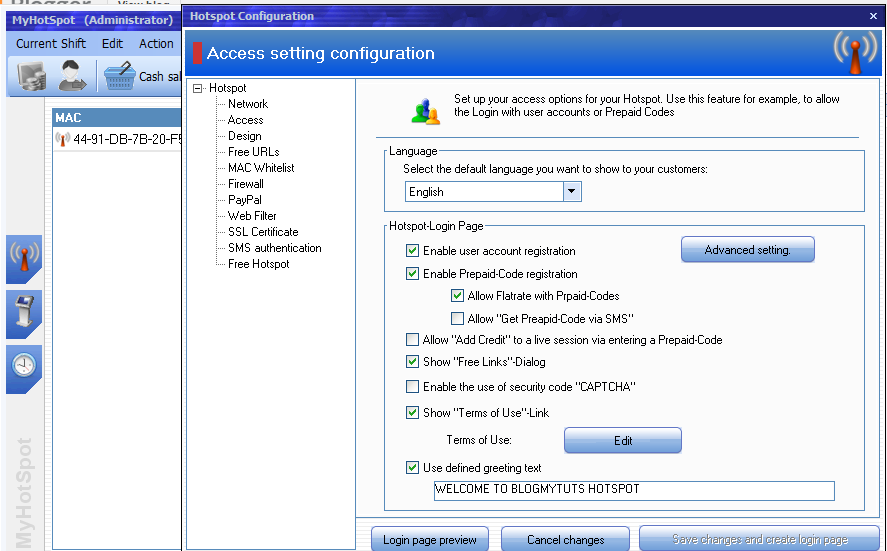Toggle Enable user account registration checkbox
Screen dimensions: 887x551
click(x=412, y=251)
